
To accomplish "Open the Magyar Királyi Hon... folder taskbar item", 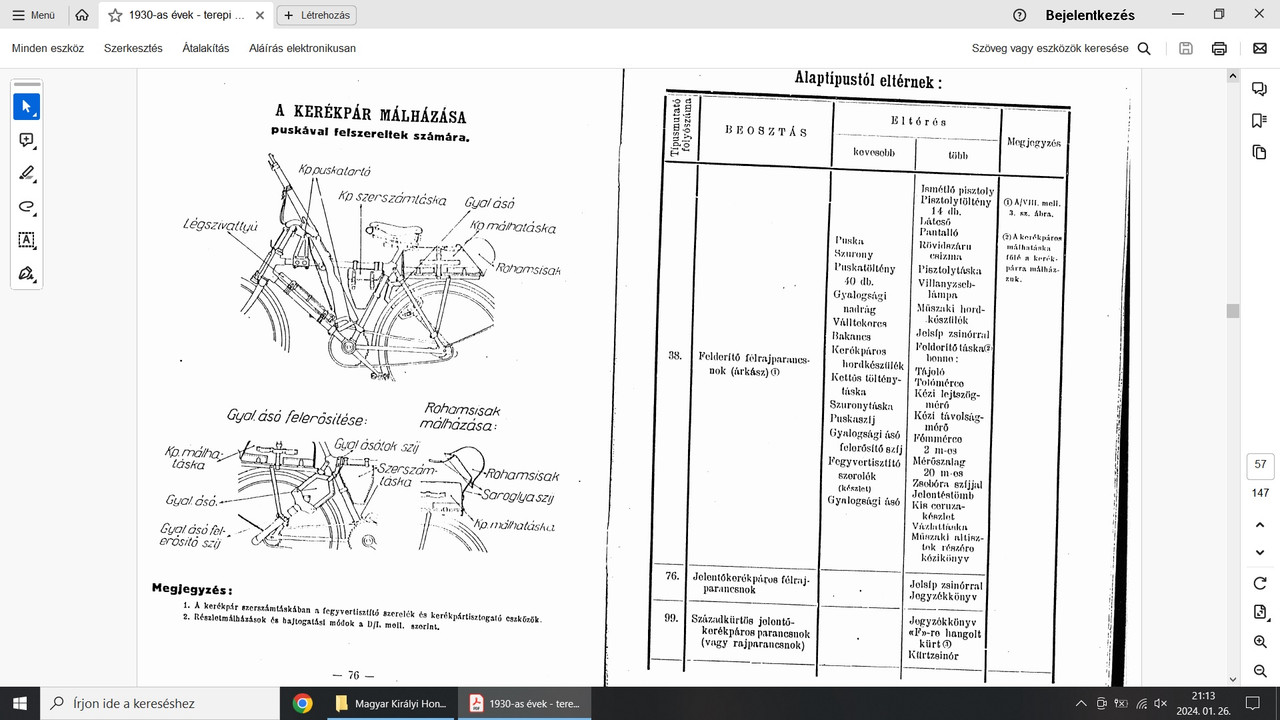I will tap(392, 703).
